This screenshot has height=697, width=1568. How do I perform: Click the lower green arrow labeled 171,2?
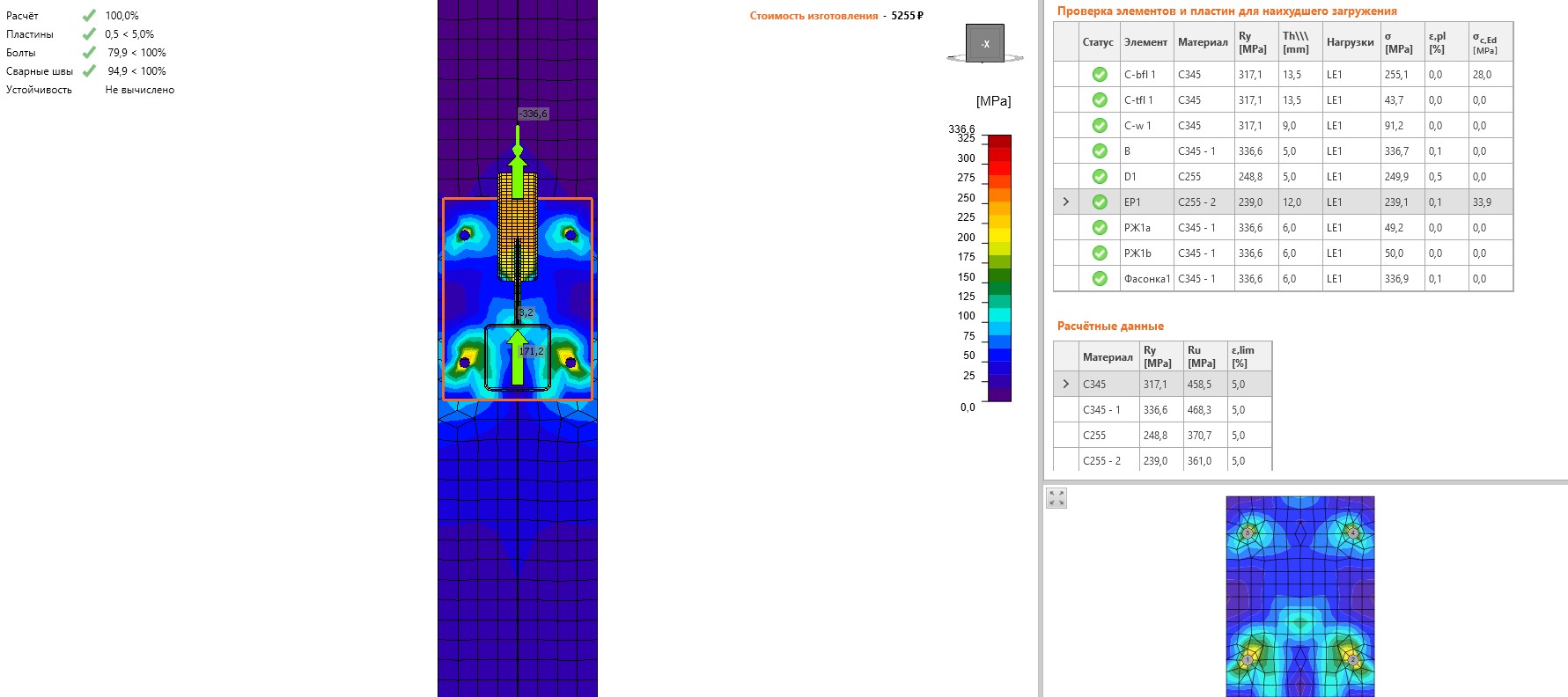[518, 356]
